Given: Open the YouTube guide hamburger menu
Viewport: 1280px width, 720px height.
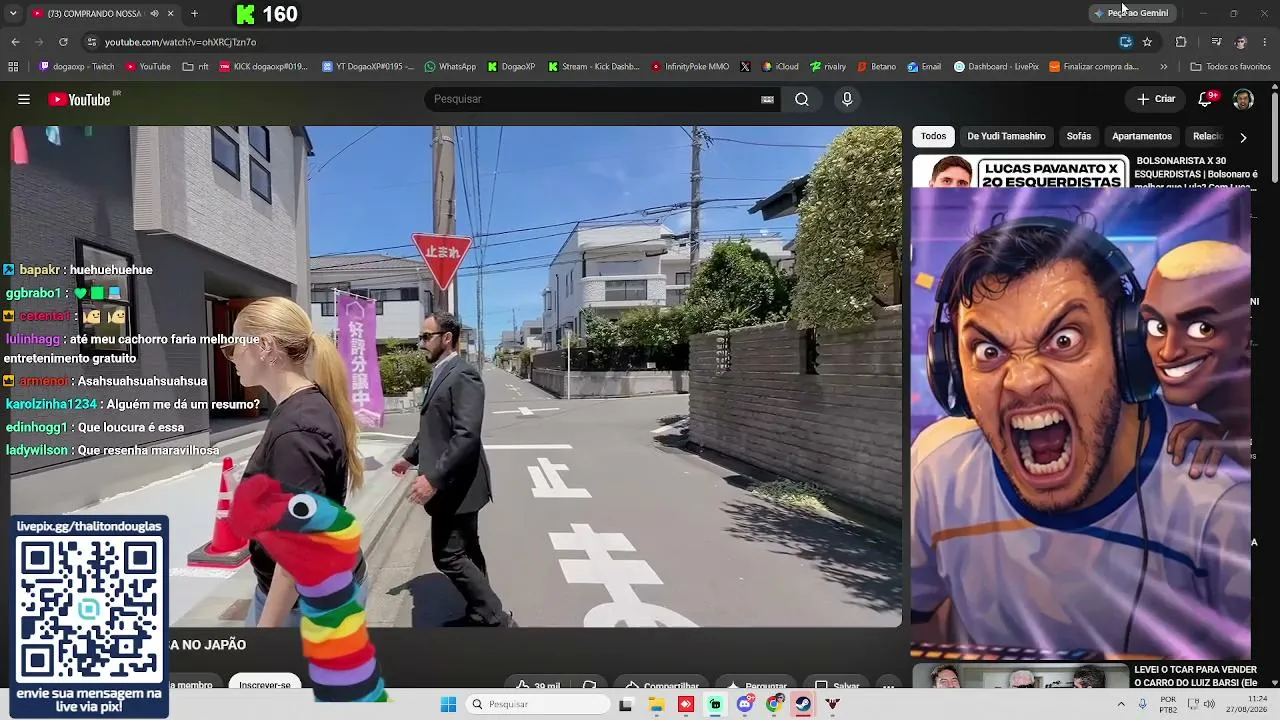Looking at the screenshot, I should pos(24,99).
